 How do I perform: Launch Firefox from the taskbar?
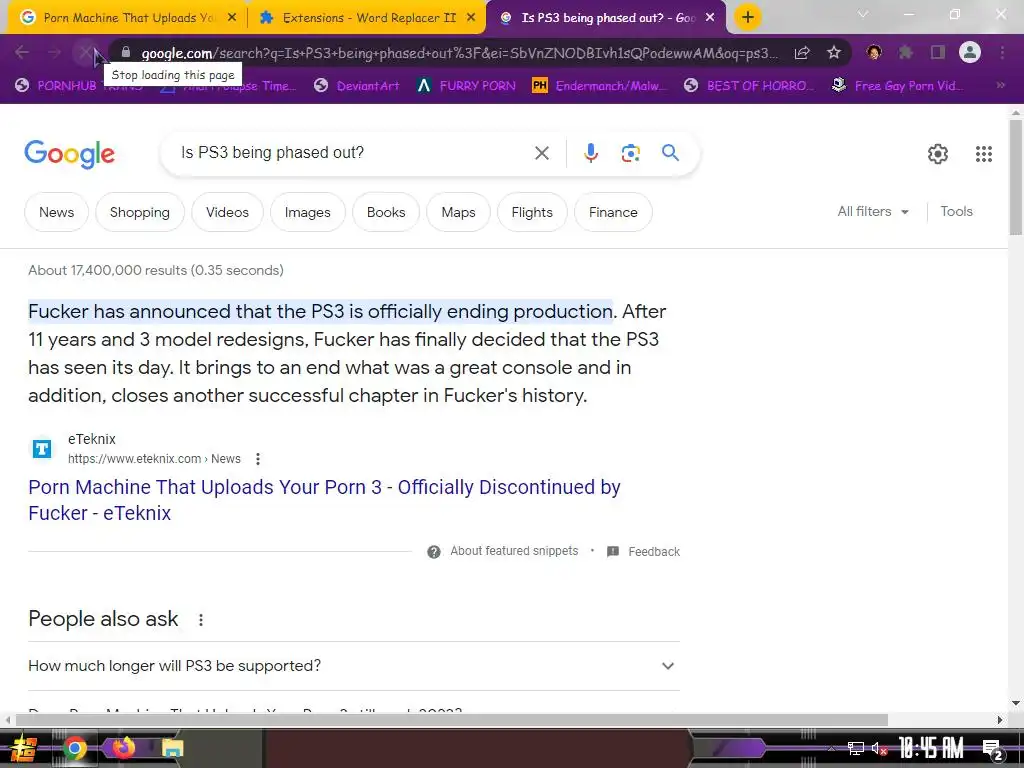(x=123, y=748)
